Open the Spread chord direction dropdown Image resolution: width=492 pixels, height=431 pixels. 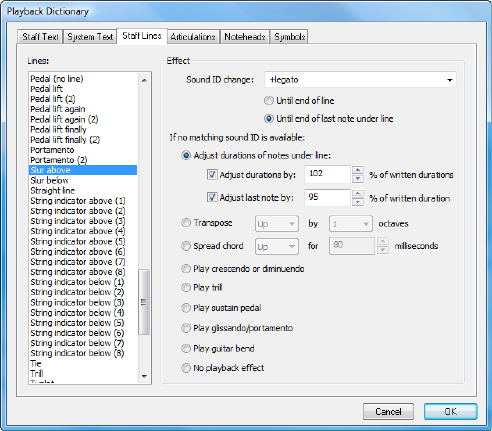[277, 247]
